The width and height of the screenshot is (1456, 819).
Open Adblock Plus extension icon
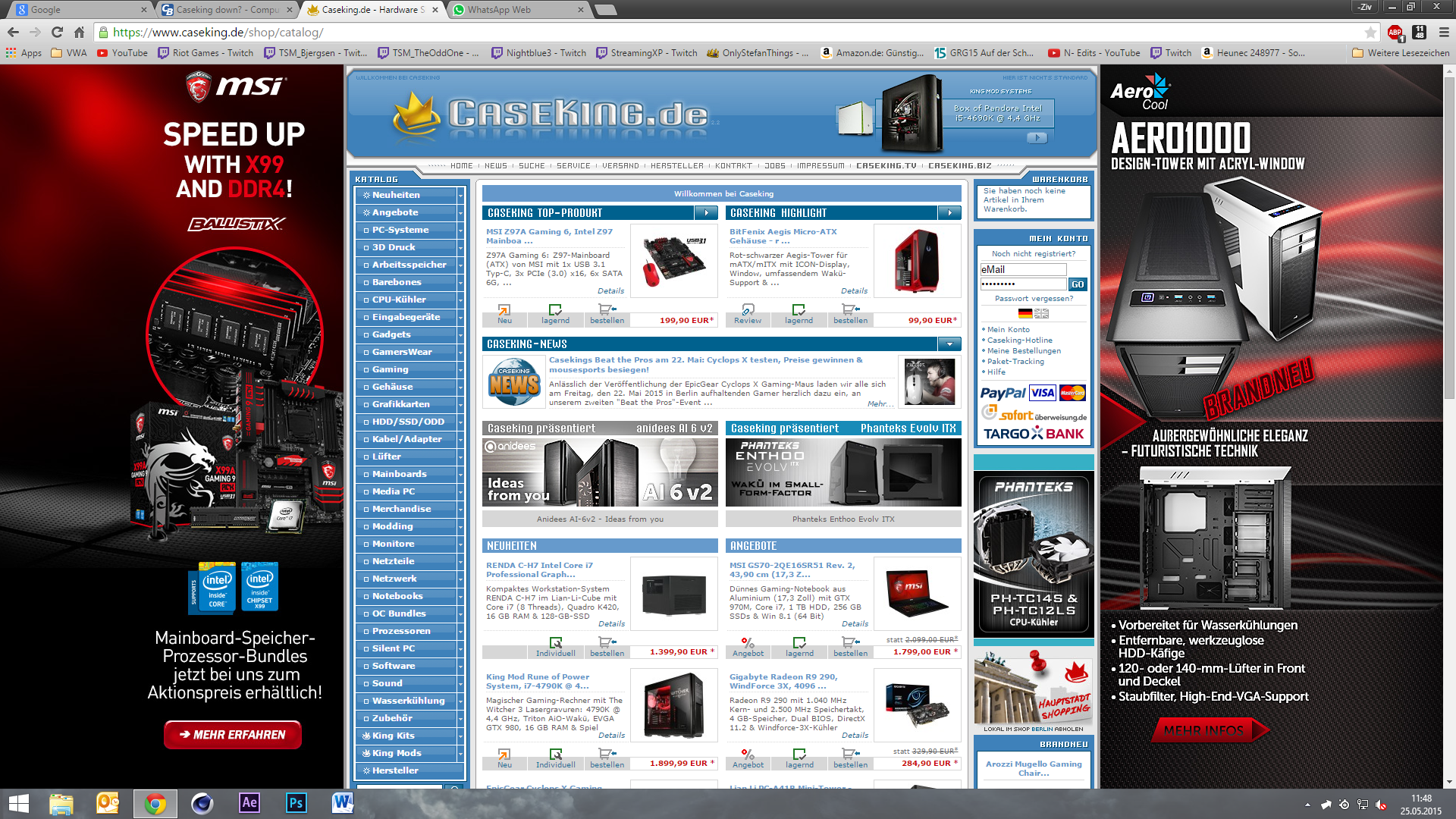tap(1395, 32)
